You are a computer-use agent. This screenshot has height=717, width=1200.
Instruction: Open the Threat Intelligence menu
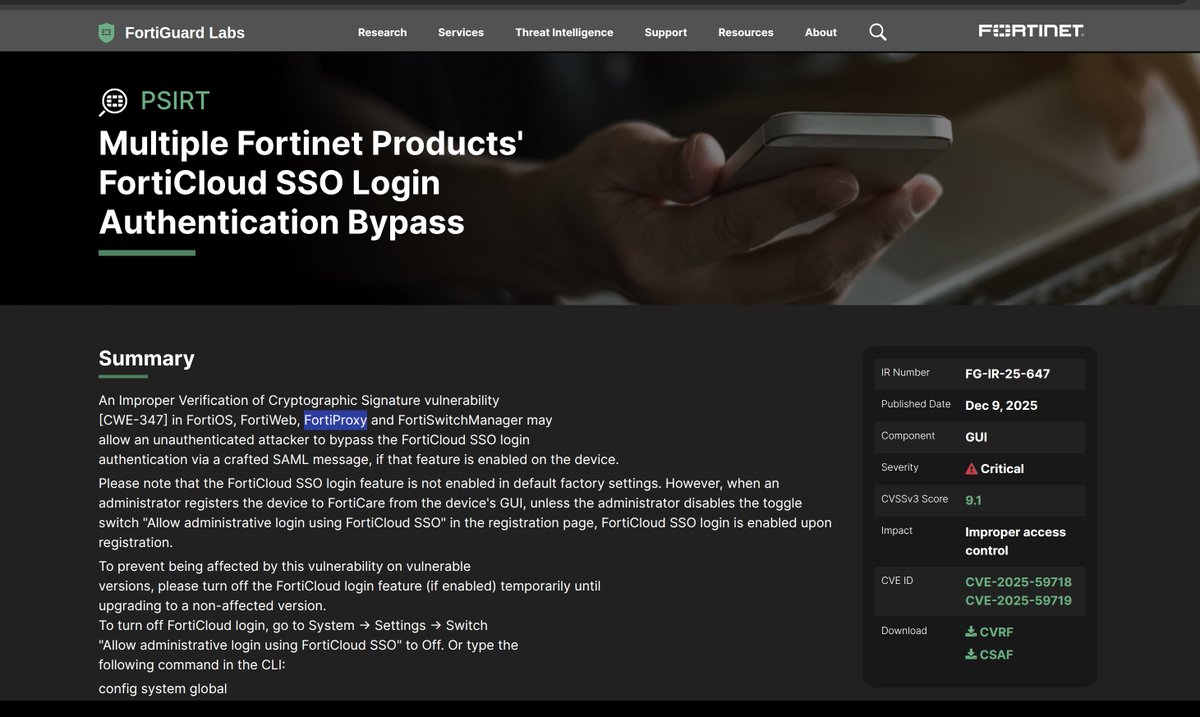coord(564,32)
